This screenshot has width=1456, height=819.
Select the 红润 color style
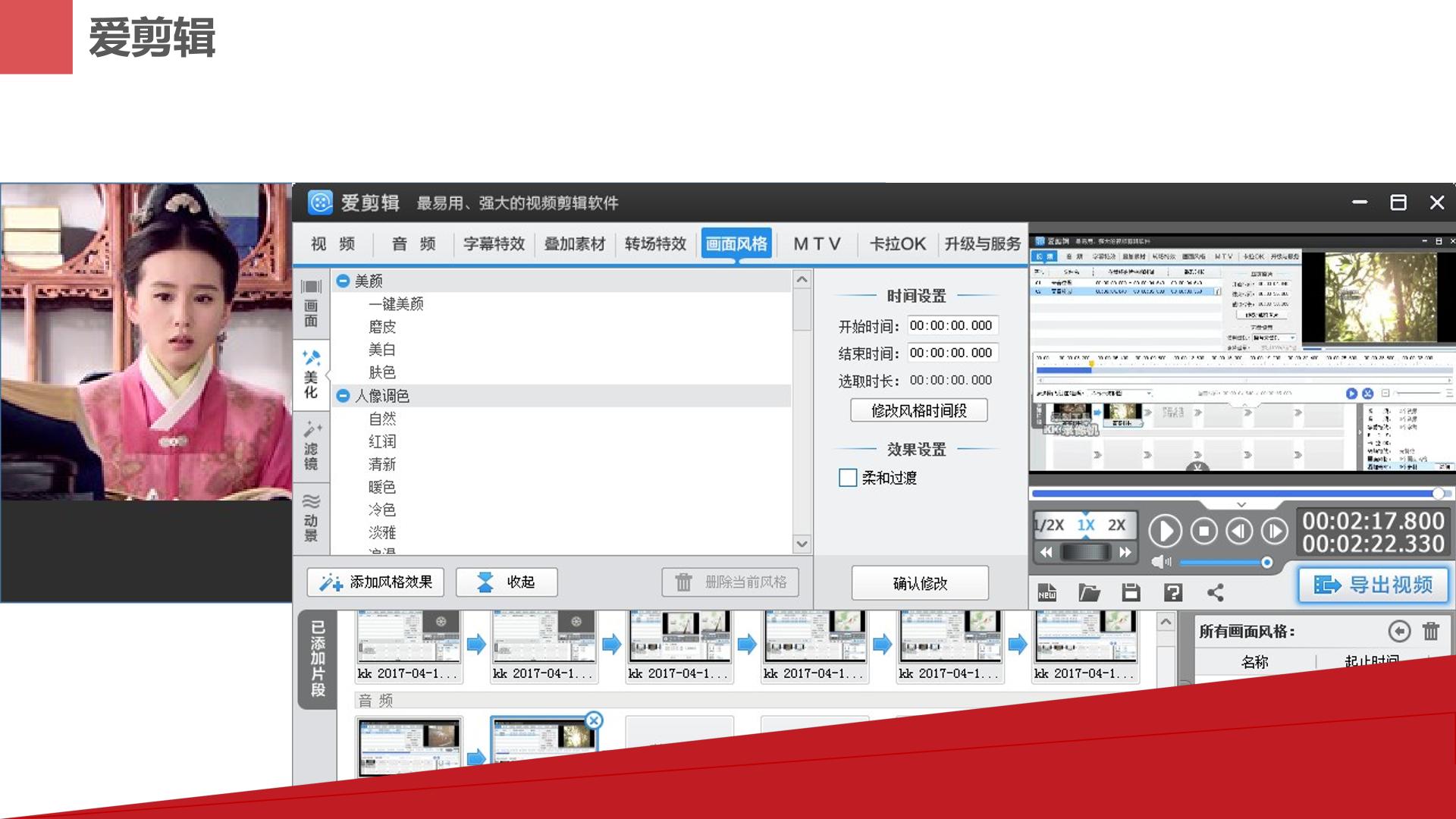pyautogui.click(x=382, y=441)
